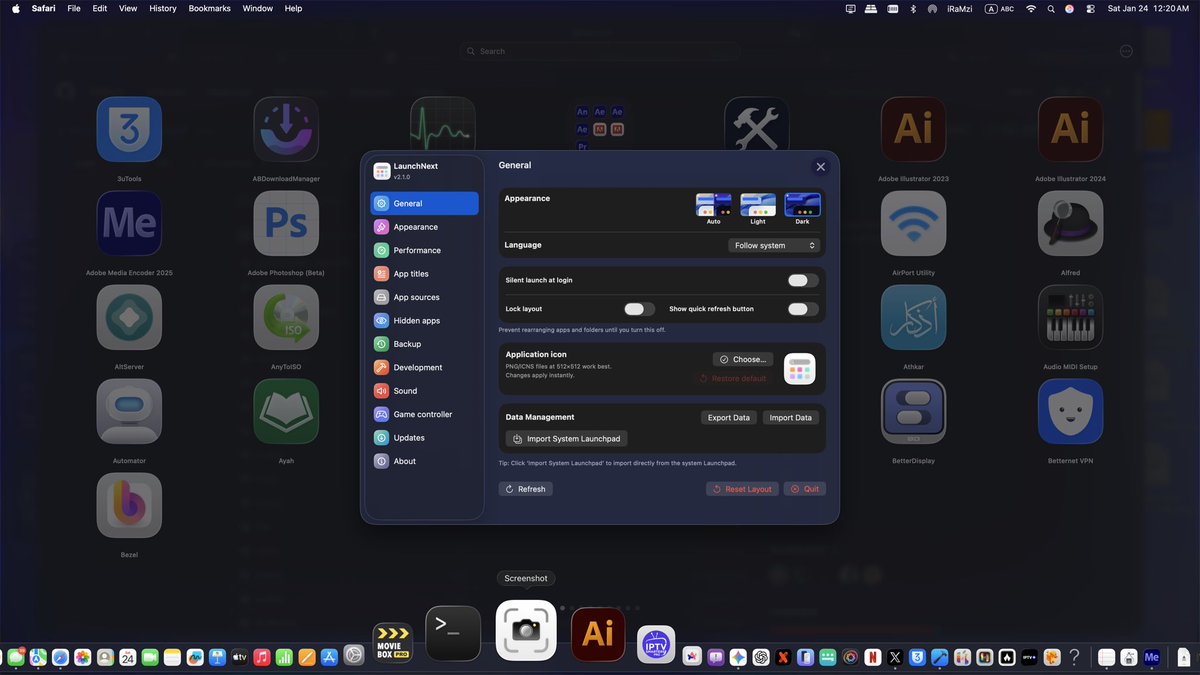Toggle the Lock layout switch

click(x=639, y=309)
